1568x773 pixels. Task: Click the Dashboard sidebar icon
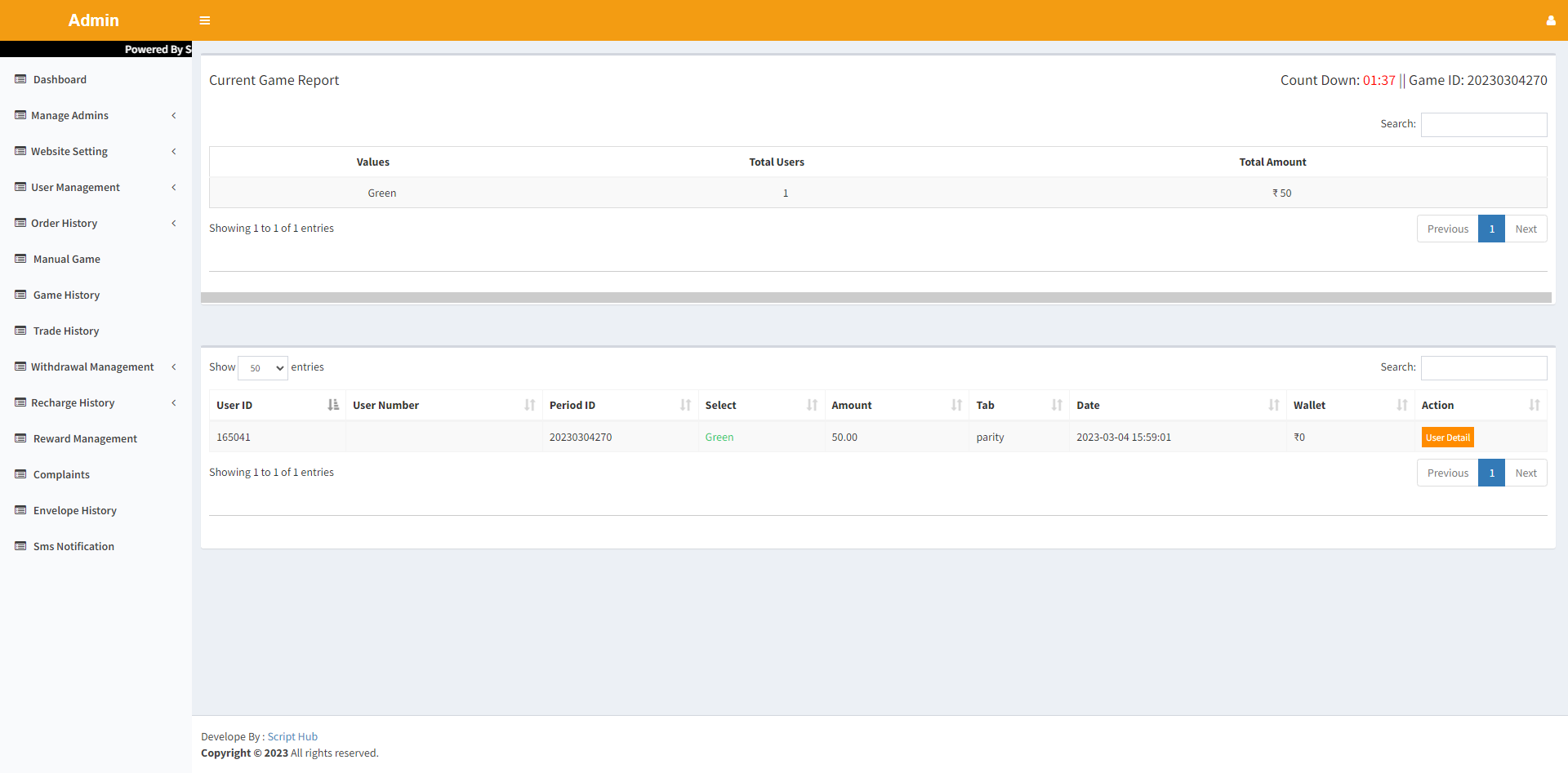tap(21, 79)
